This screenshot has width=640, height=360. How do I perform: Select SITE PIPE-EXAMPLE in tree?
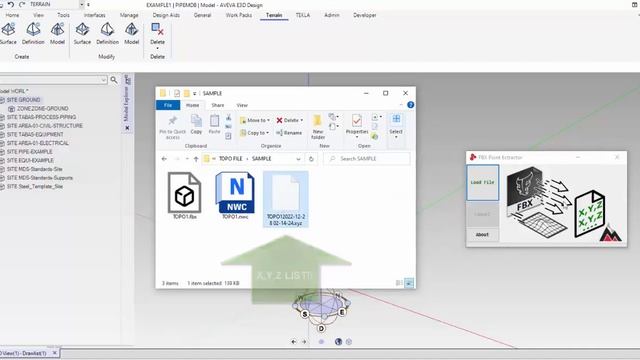(x=29, y=152)
